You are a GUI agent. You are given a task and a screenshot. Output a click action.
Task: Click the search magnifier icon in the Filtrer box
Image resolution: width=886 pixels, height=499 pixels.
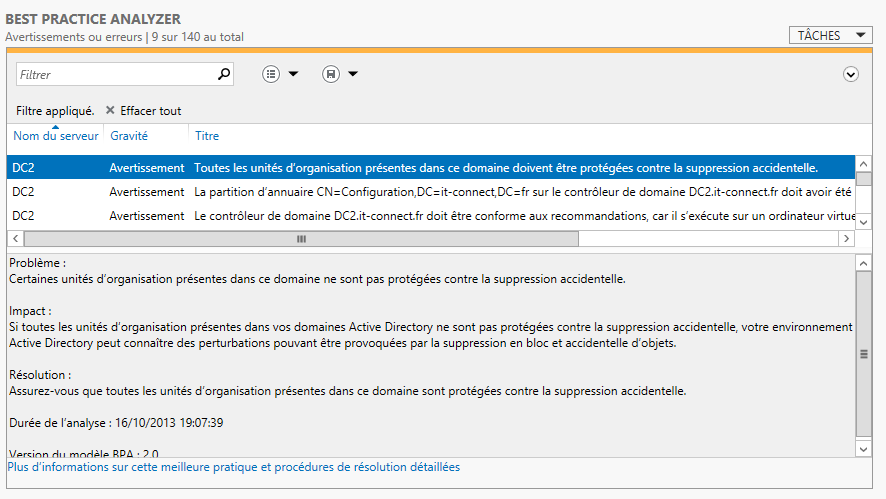(x=224, y=74)
